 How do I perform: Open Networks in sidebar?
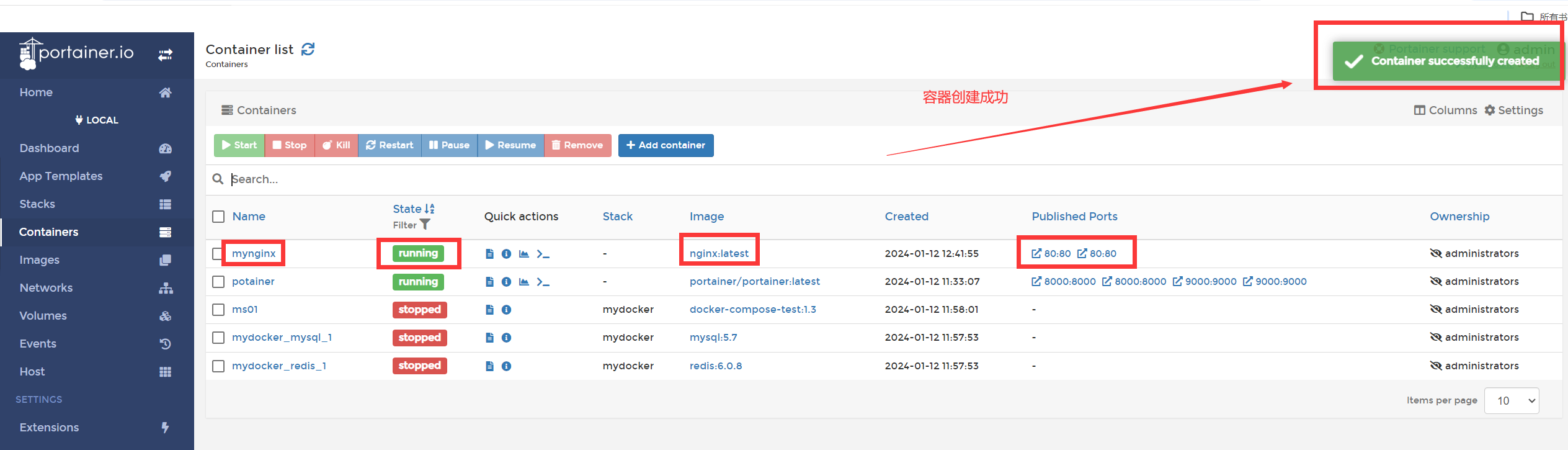pyautogui.click(x=97, y=288)
